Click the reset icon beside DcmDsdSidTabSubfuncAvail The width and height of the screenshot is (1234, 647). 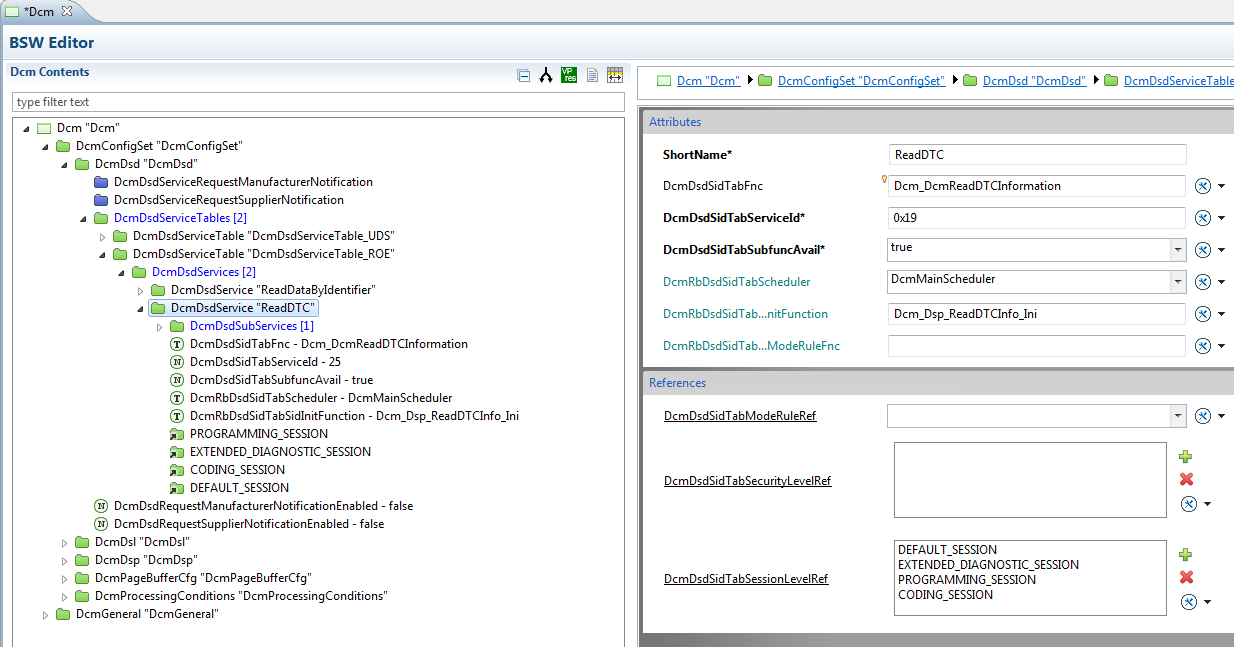(1203, 250)
